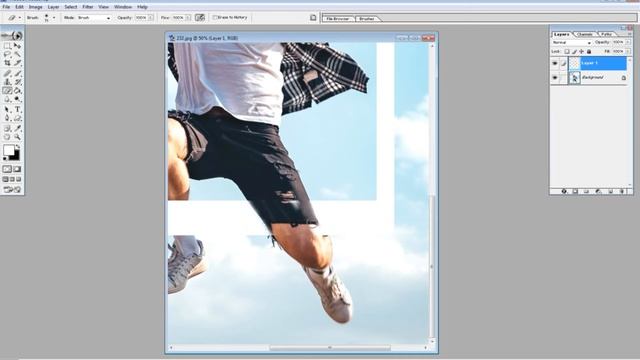Select the Blur tool
640x360 pixels.
tap(7, 99)
